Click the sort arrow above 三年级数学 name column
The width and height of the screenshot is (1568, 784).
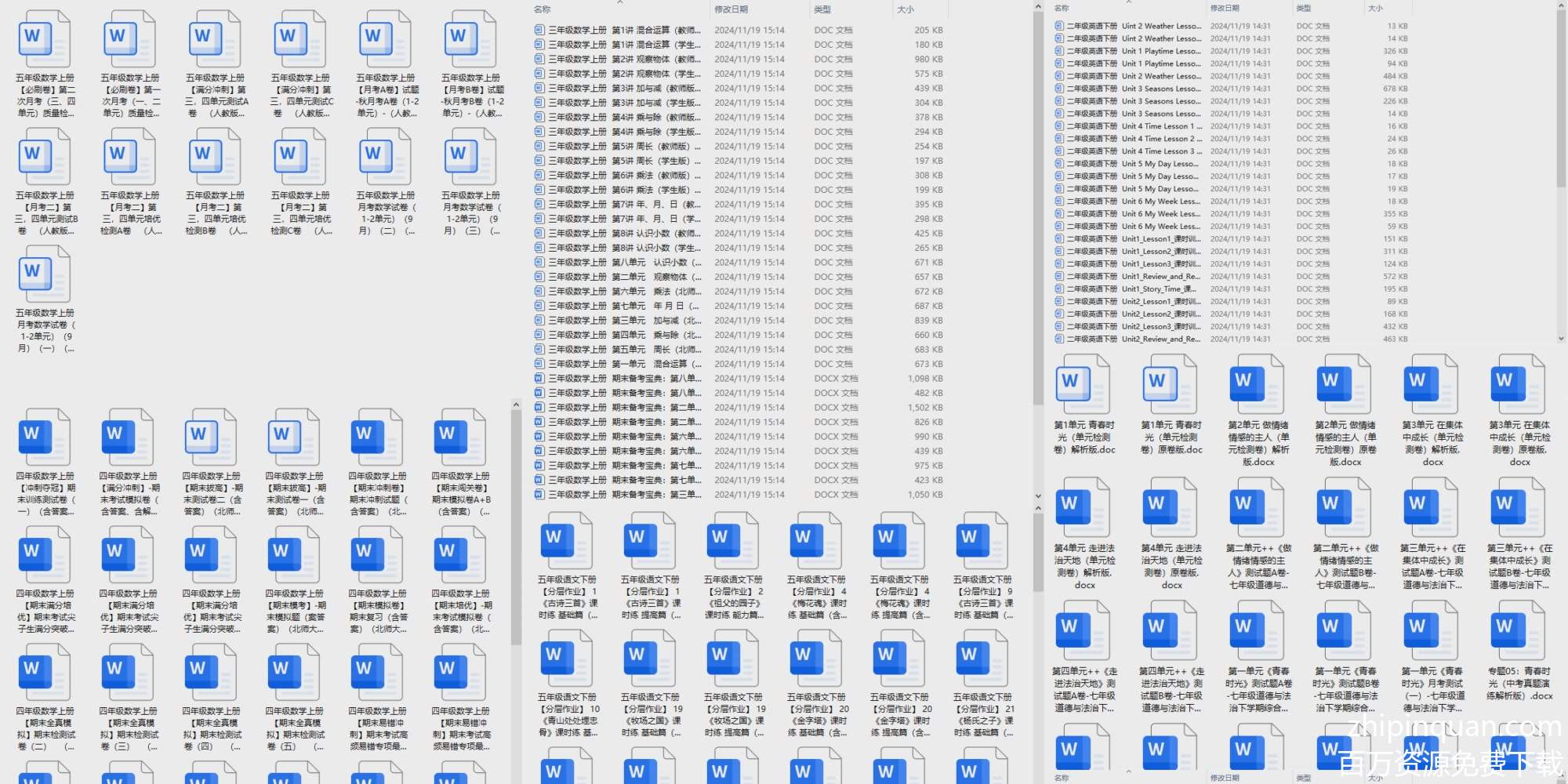619,3
